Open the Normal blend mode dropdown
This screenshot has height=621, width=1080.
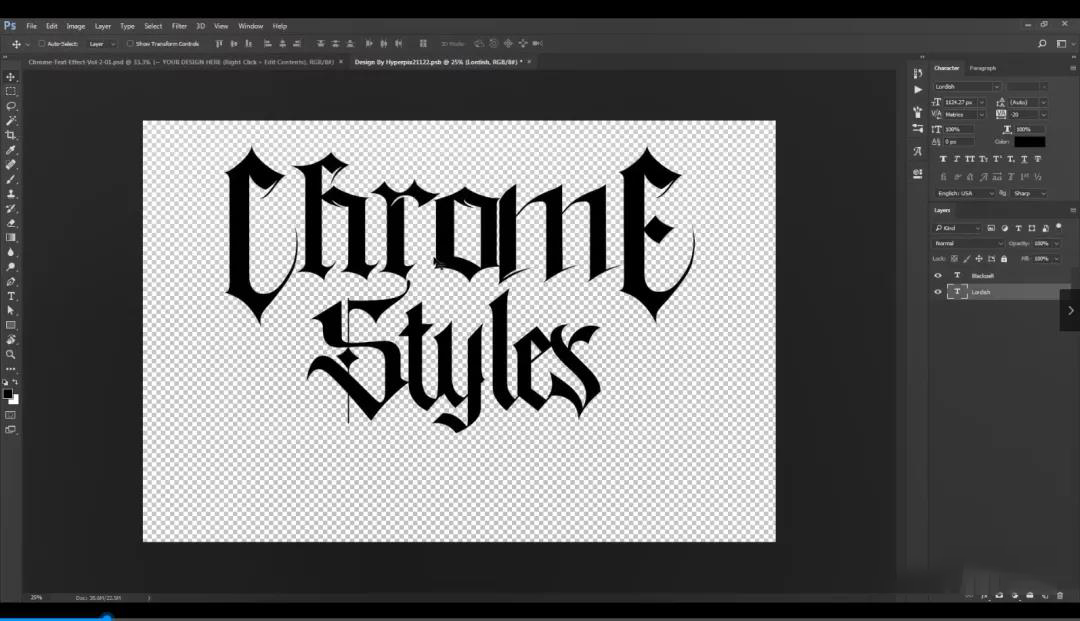pyautogui.click(x=968, y=243)
